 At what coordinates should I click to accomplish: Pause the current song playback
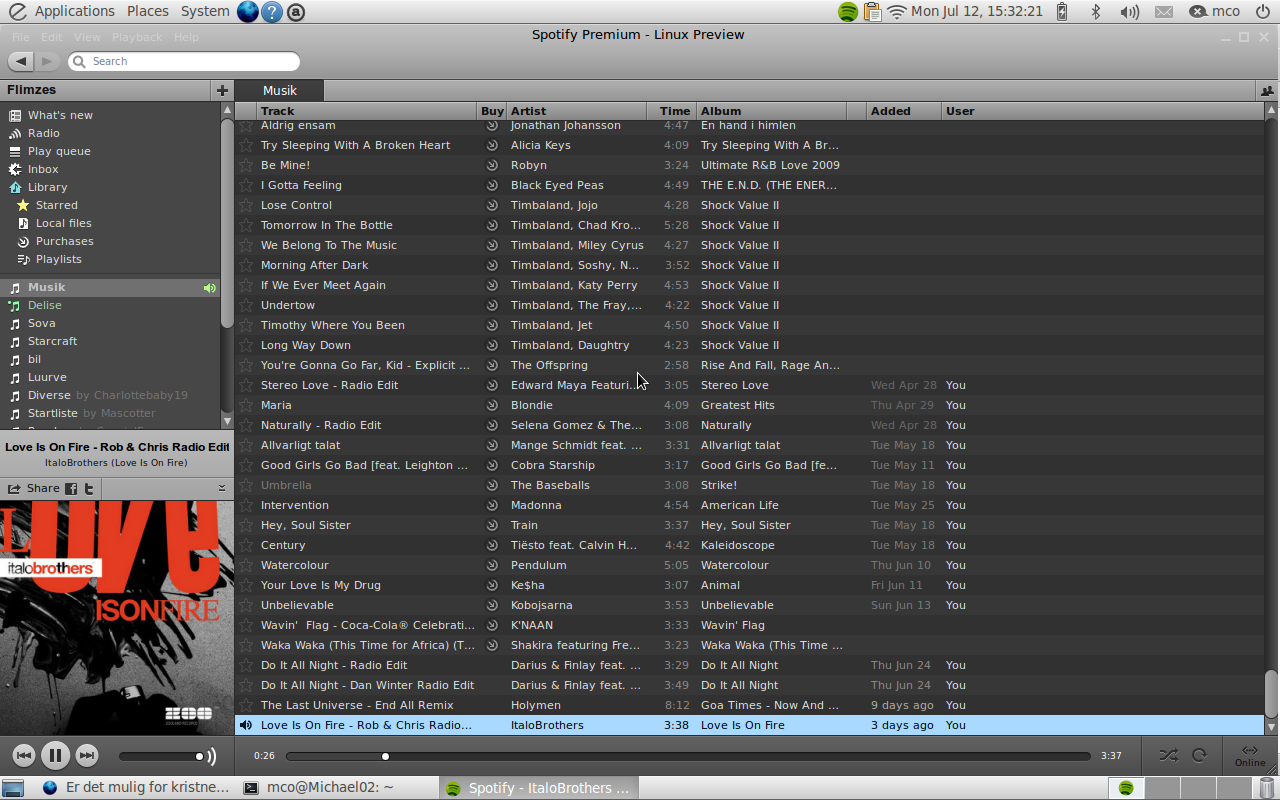click(x=55, y=756)
